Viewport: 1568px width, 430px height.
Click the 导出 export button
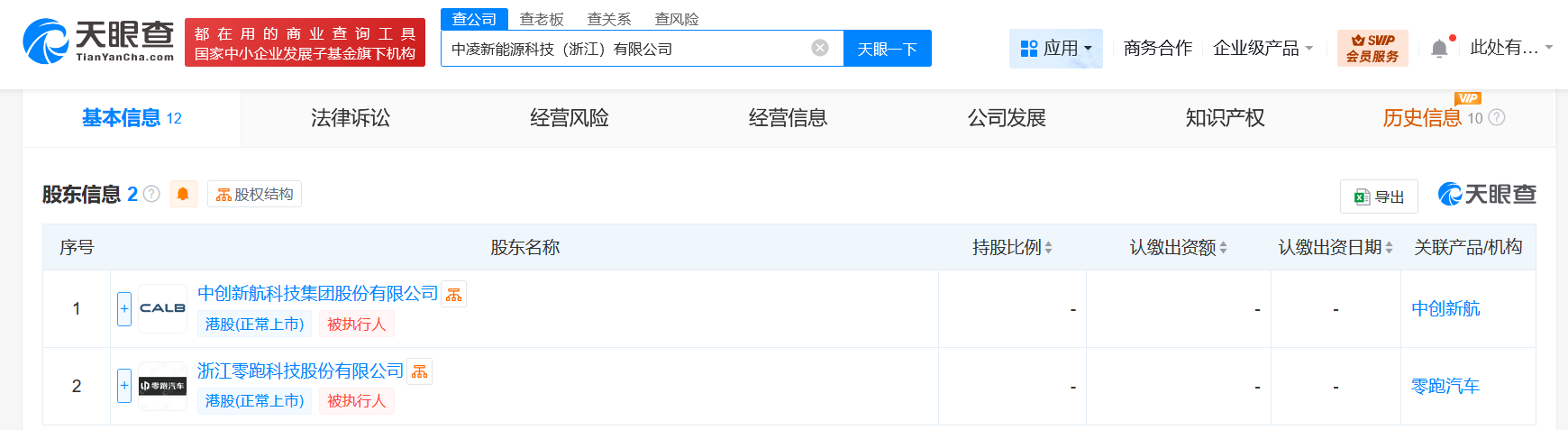[1379, 197]
